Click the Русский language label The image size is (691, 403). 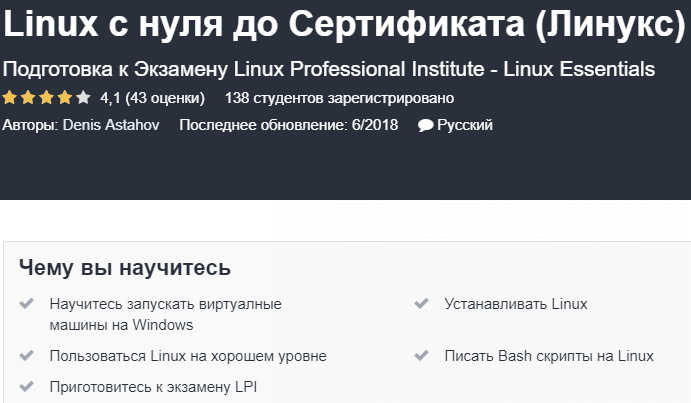[465, 125]
